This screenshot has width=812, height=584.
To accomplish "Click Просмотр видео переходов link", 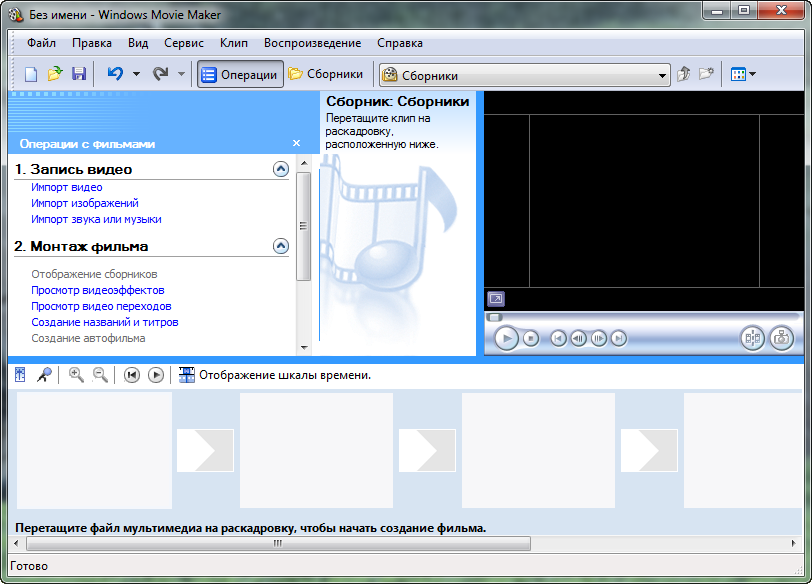I will click(102, 306).
